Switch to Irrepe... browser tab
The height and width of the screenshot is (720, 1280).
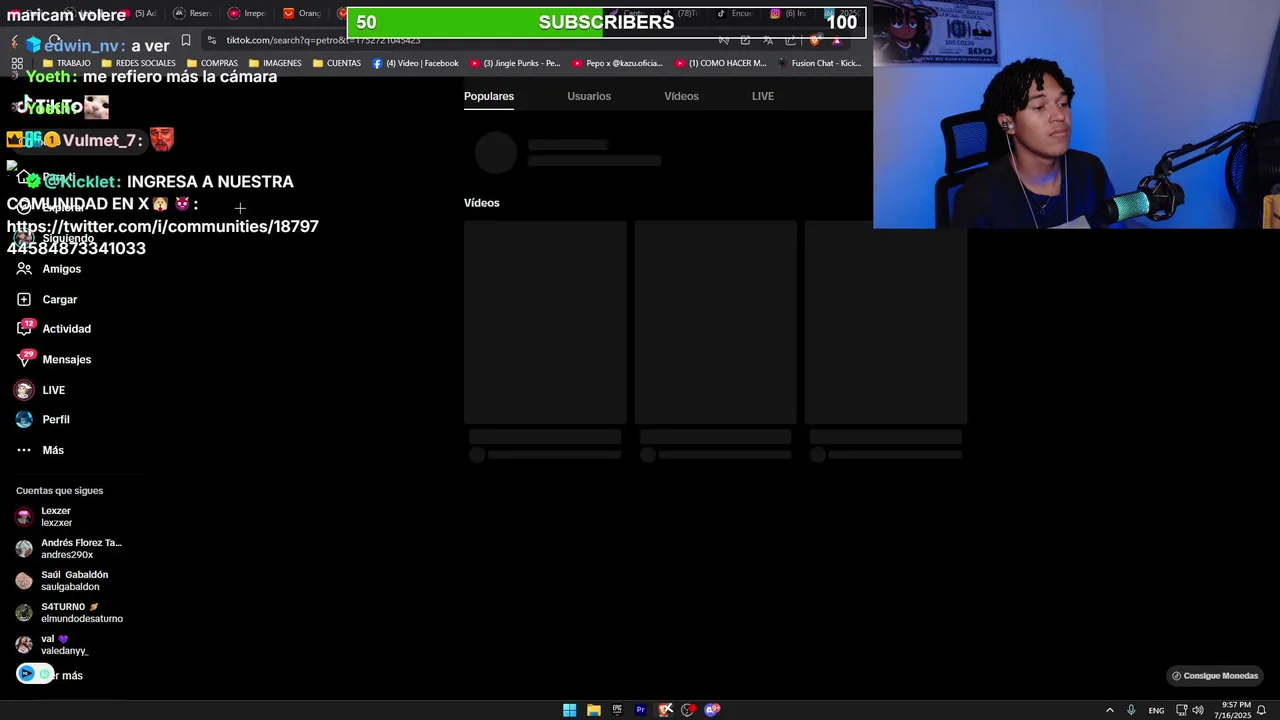coord(248,13)
